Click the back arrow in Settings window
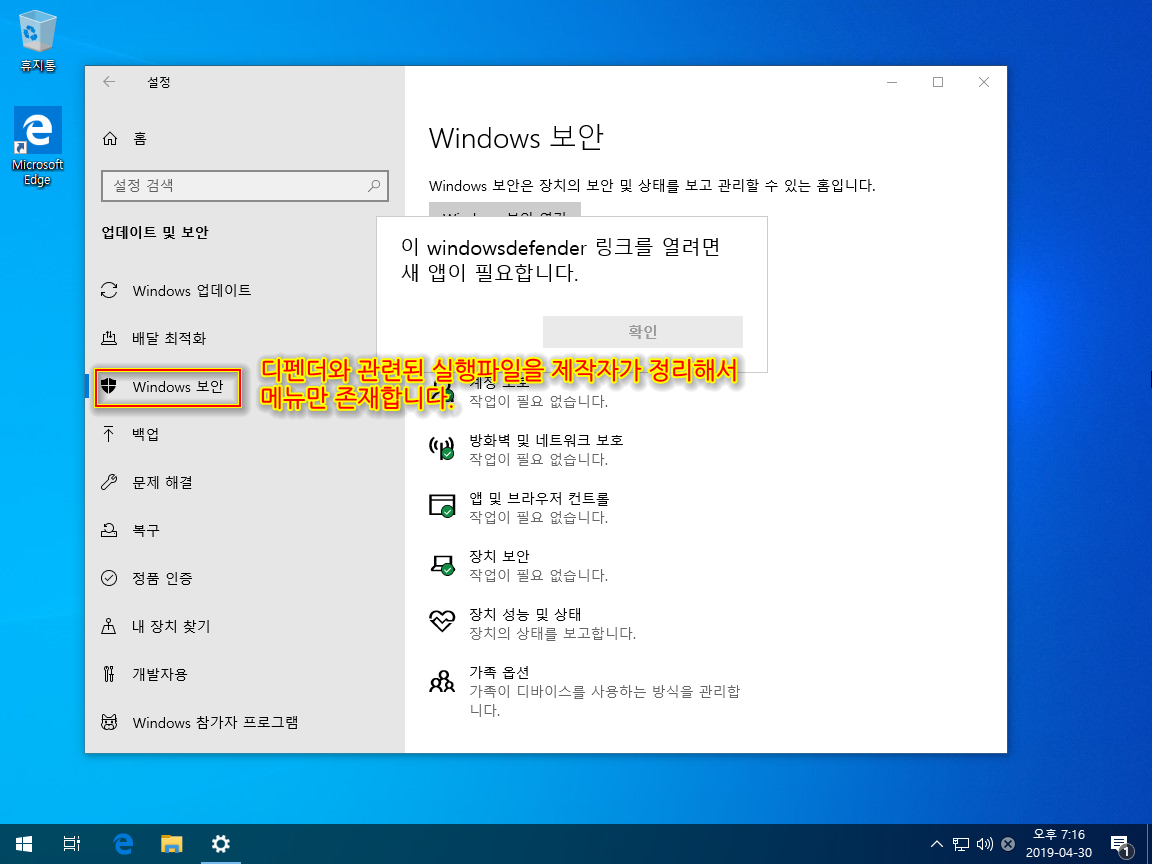The width and height of the screenshot is (1152, 864). 109,82
